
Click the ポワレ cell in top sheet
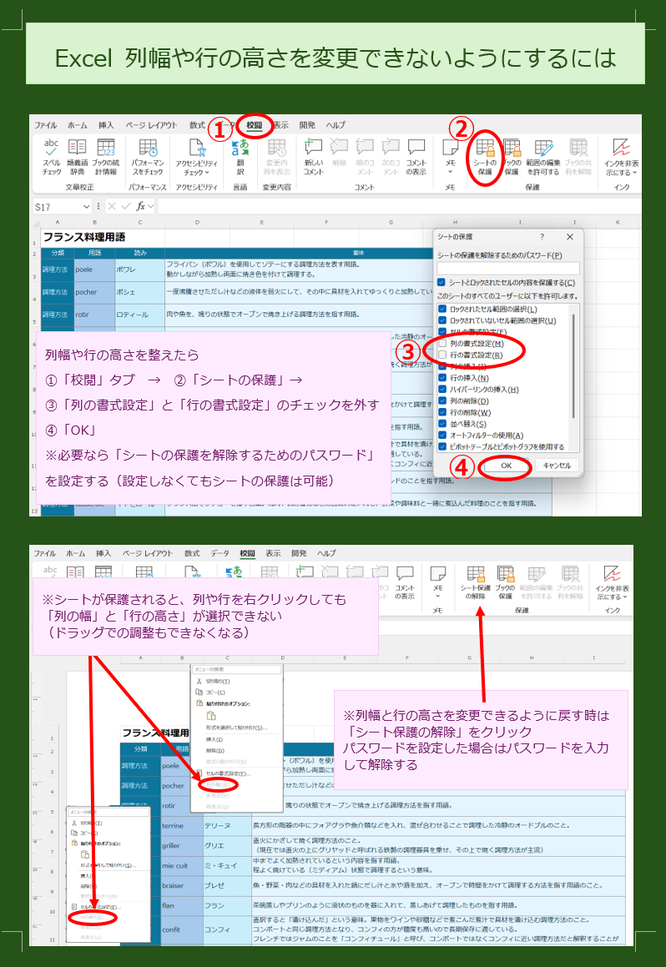coord(140,270)
